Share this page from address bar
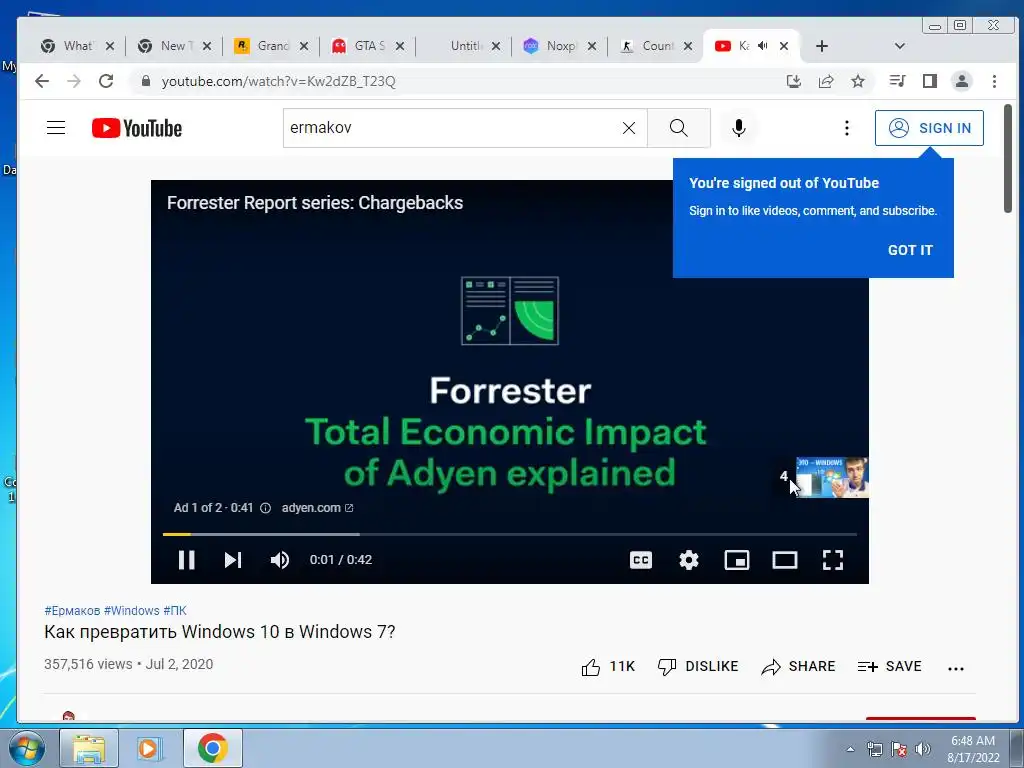1024x768 pixels. pyautogui.click(x=826, y=81)
